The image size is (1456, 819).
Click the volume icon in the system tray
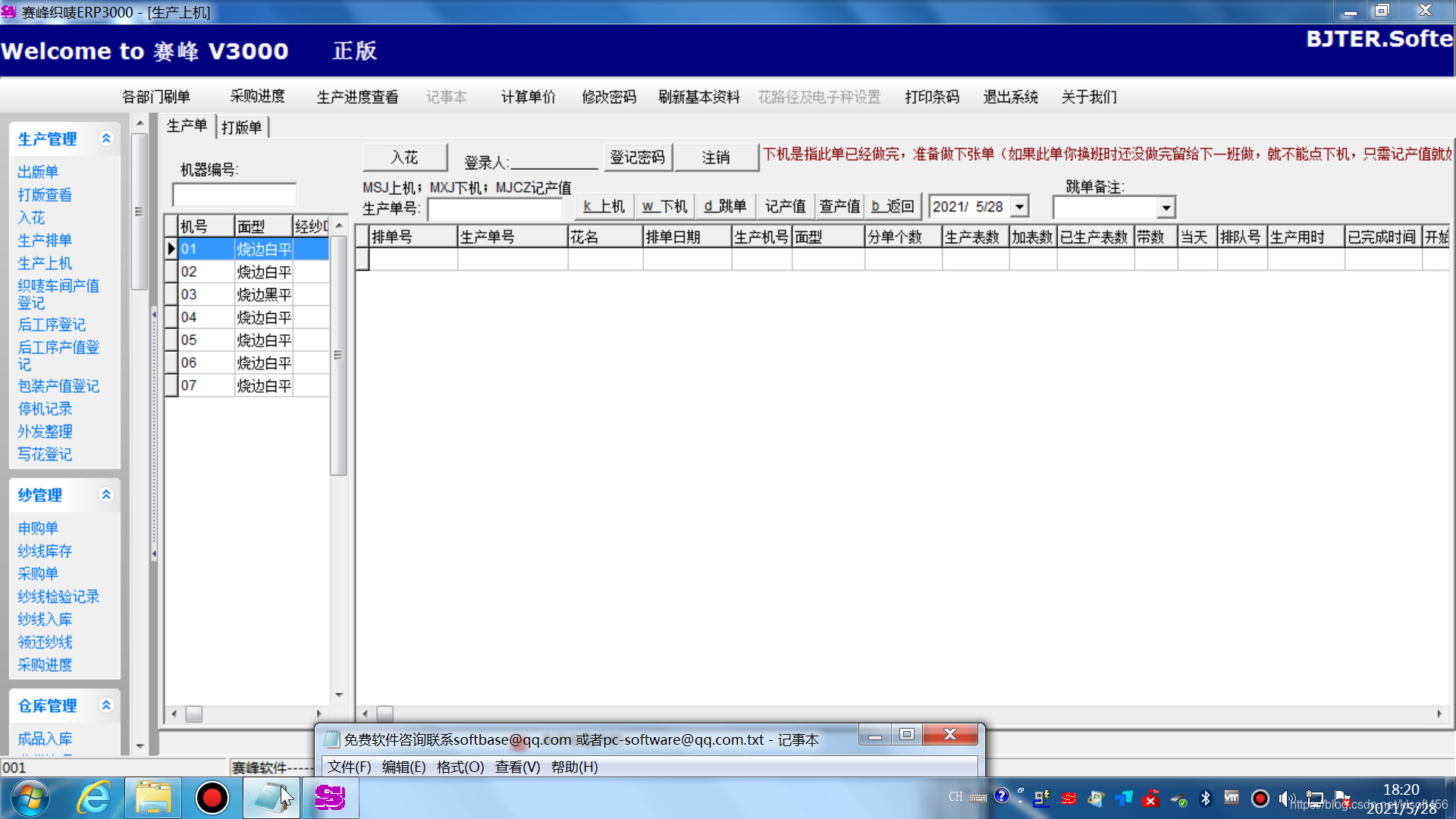pyautogui.click(x=1286, y=798)
